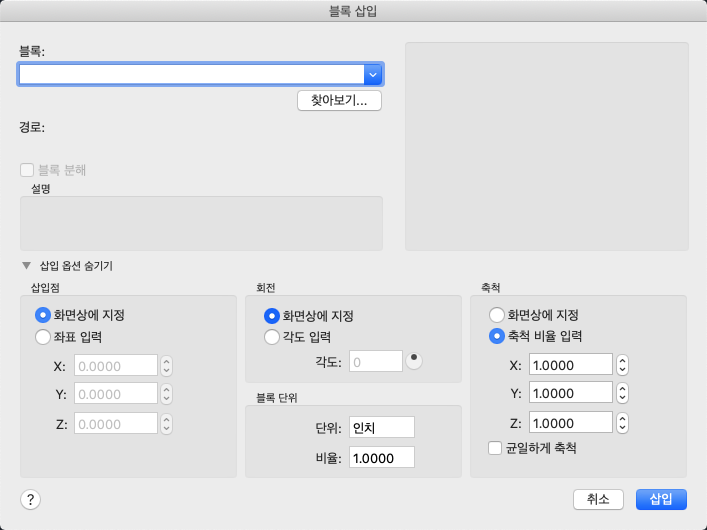707x530 pixels.
Task: Click the 블록 name combo box field
Action: click(x=190, y=74)
